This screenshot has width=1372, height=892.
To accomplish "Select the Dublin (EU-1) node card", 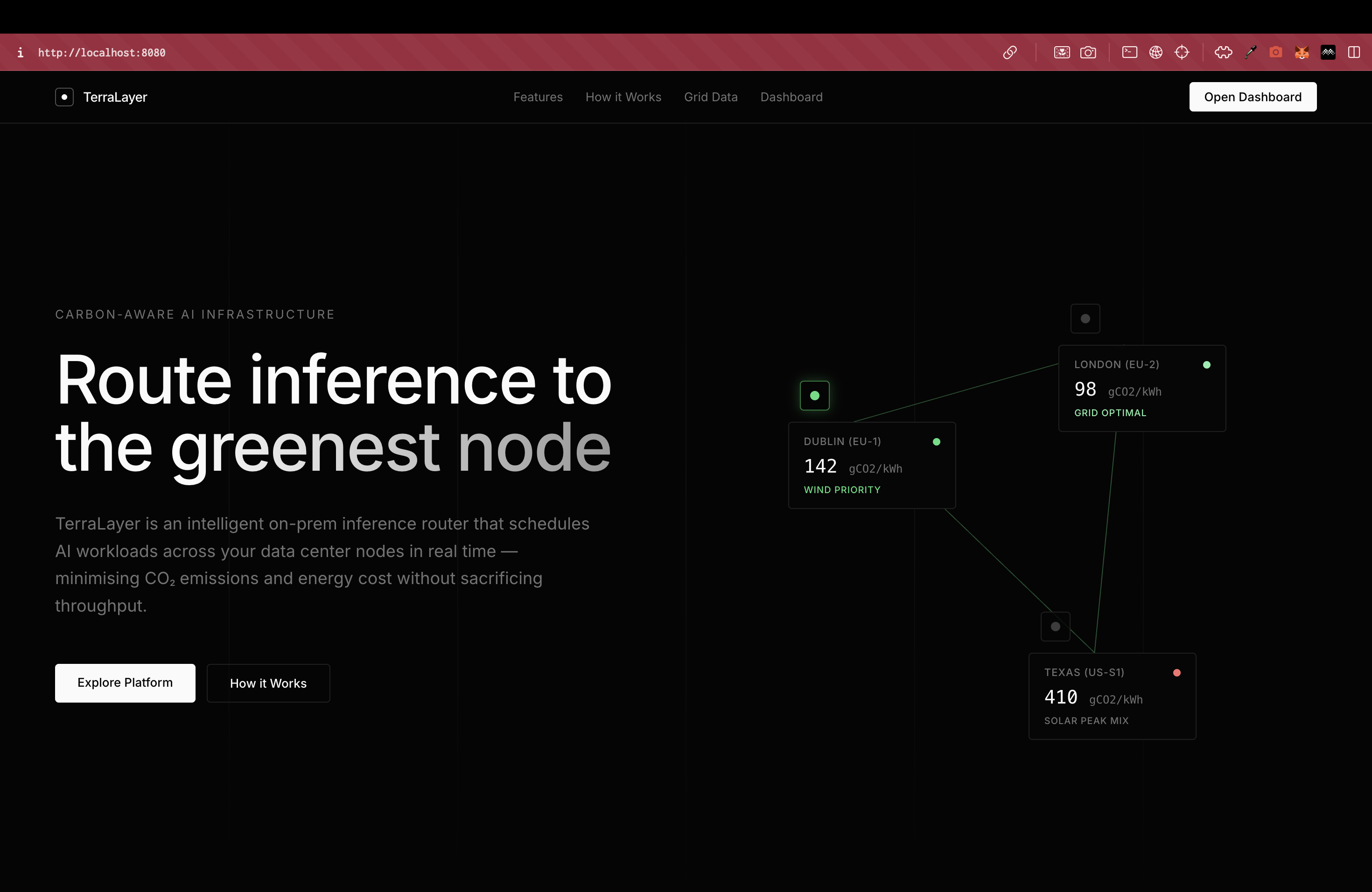I will pyautogui.click(x=871, y=465).
